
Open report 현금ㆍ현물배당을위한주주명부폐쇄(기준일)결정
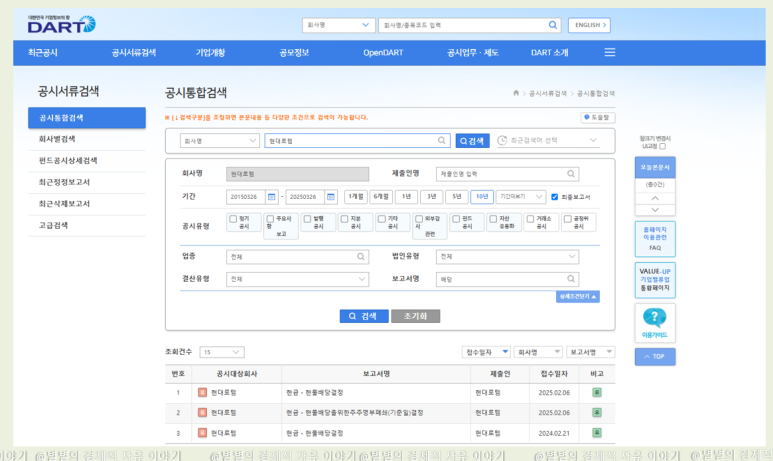coord(354,413)
